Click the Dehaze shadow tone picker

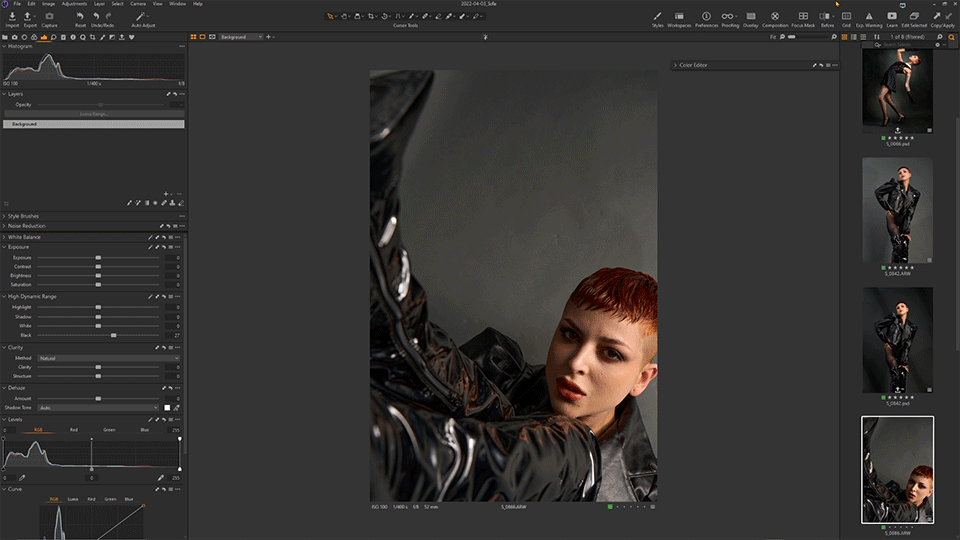[176, 408]
